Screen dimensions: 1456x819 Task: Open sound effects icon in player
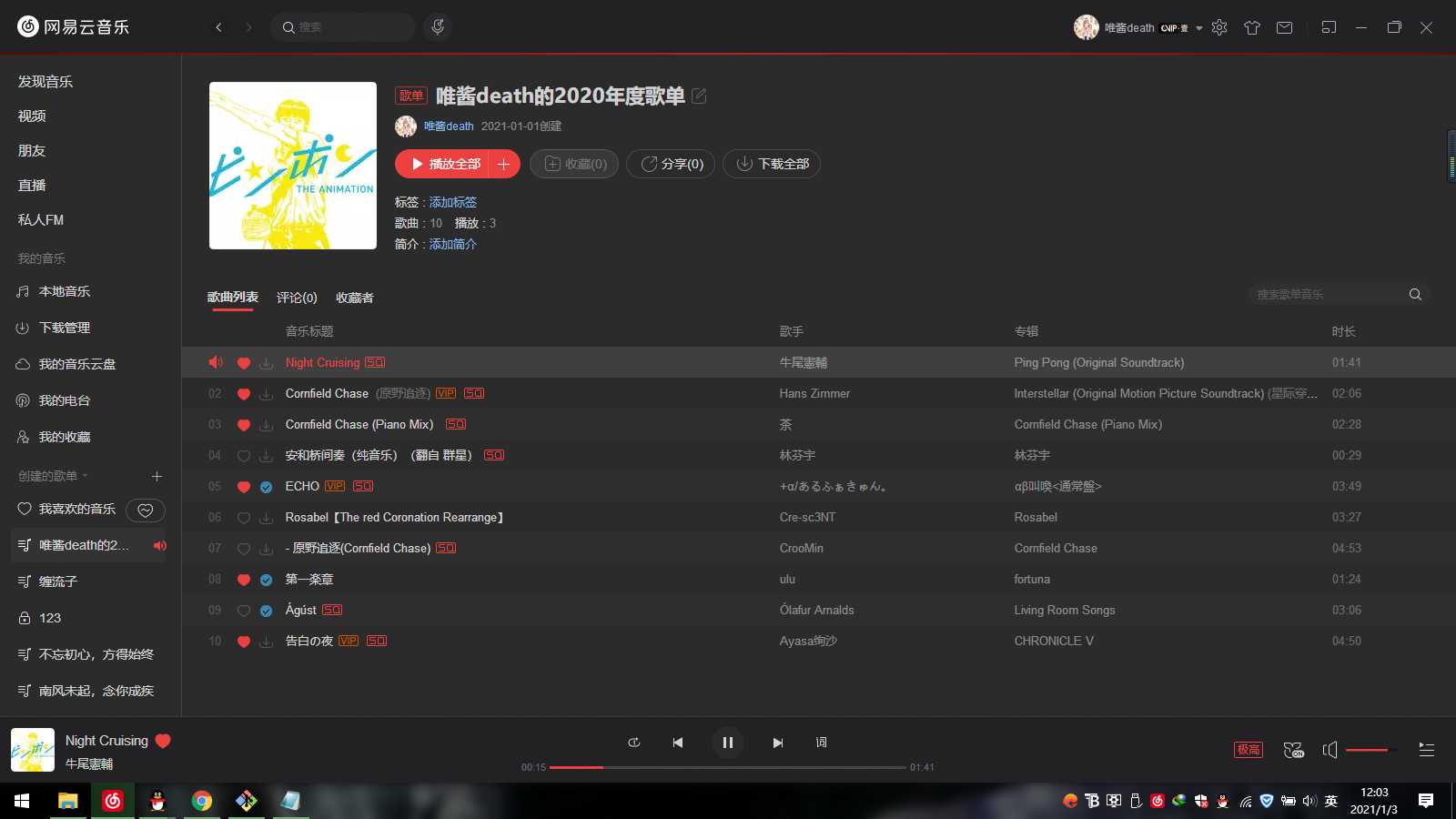(1293, 750)
